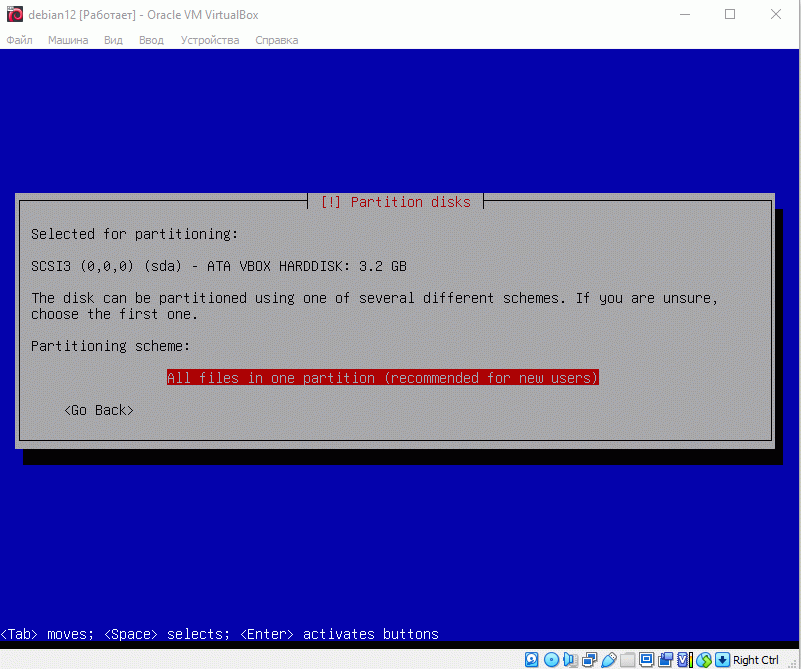Activate the Go Back button

click(99, 410)
